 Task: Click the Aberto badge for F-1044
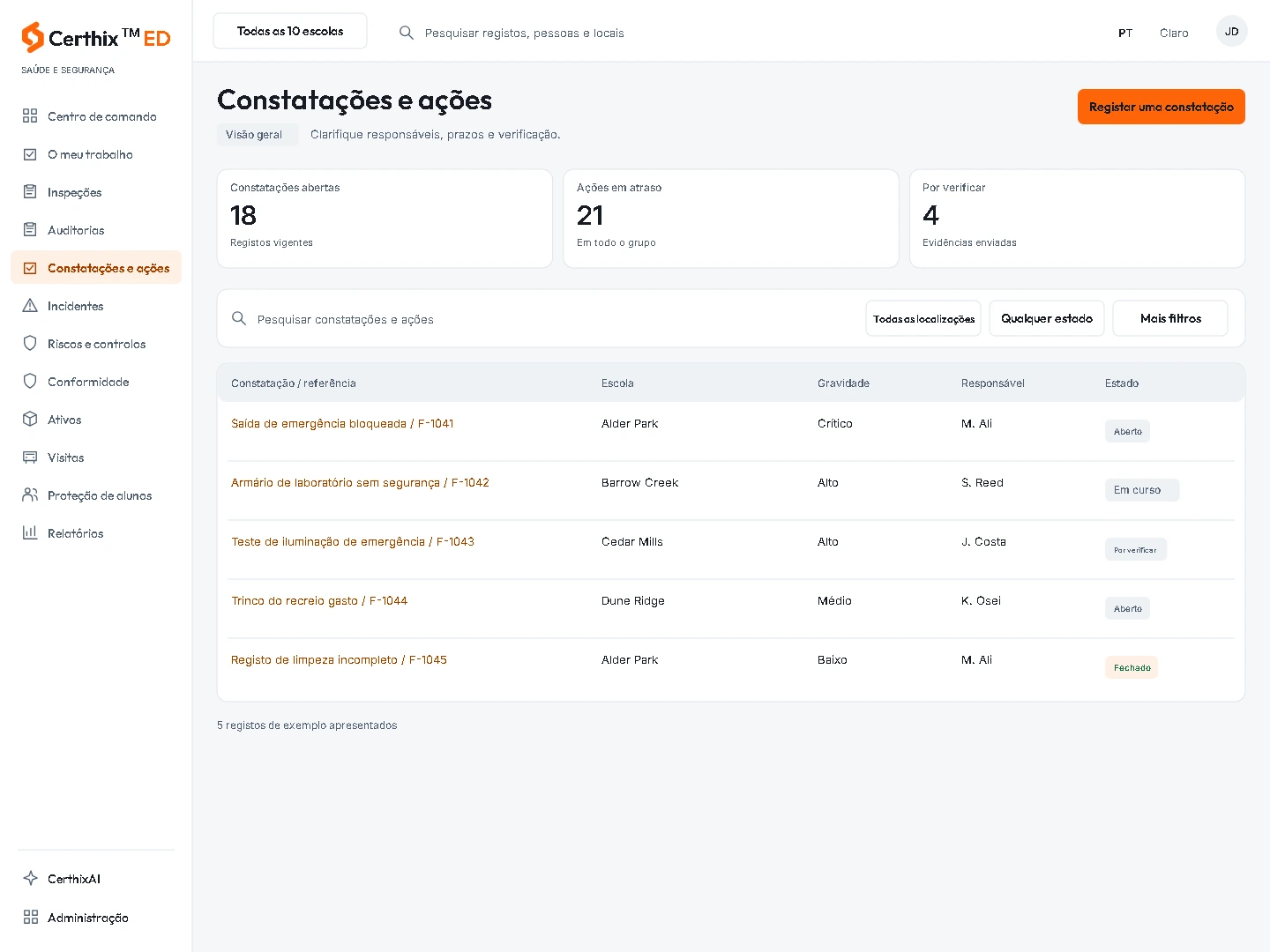coord(1127,608)
